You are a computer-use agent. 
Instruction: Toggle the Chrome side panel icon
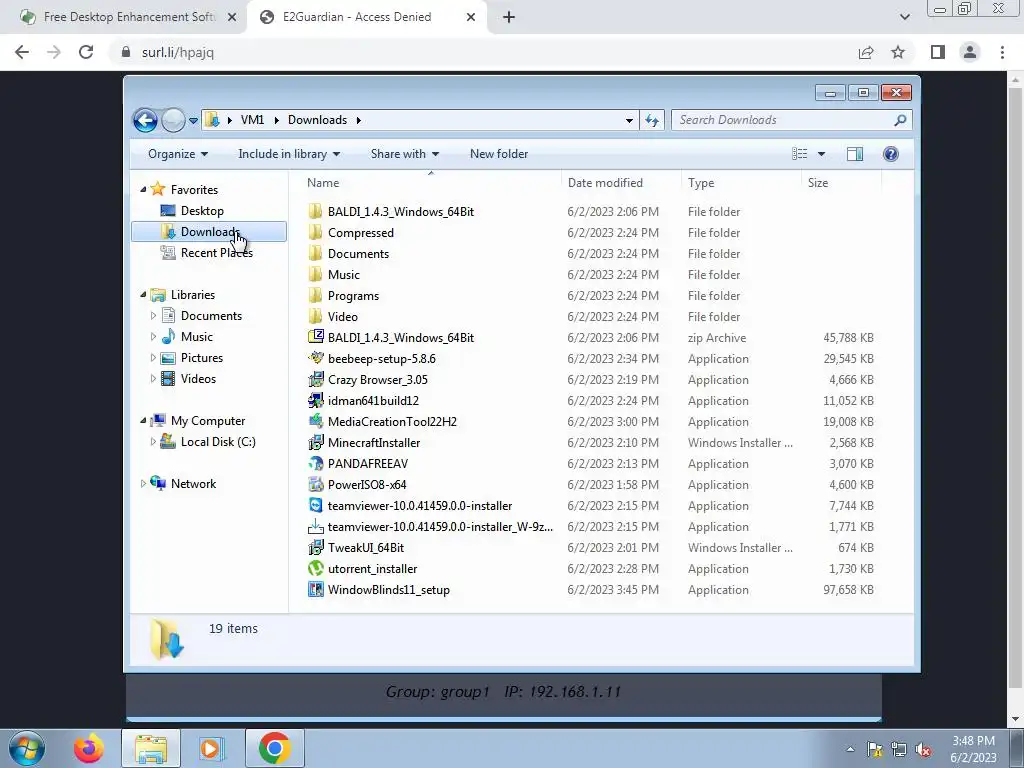pyautogui.click(x=938, y=52)
